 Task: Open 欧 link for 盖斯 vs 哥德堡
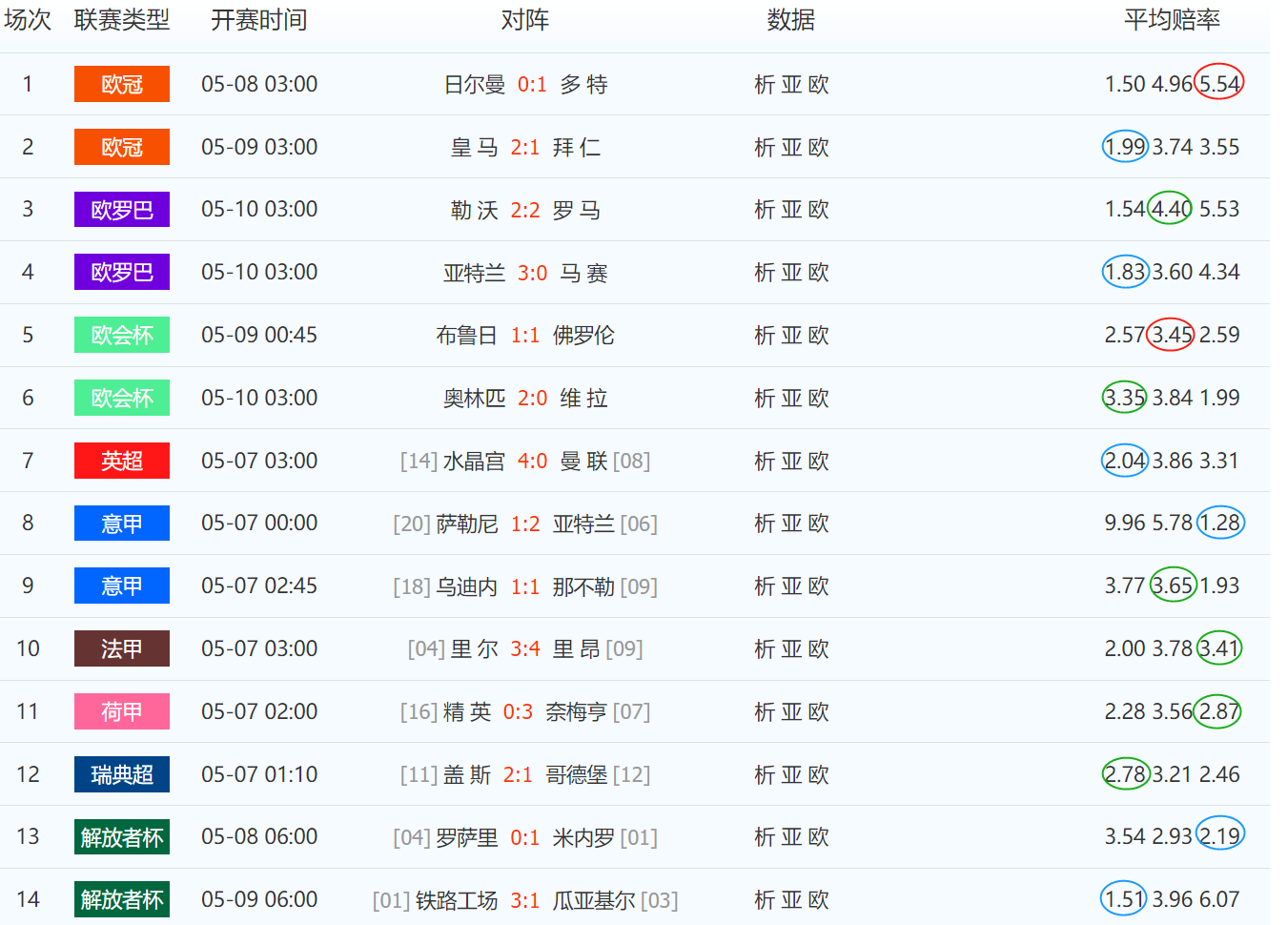coord(818,774)
